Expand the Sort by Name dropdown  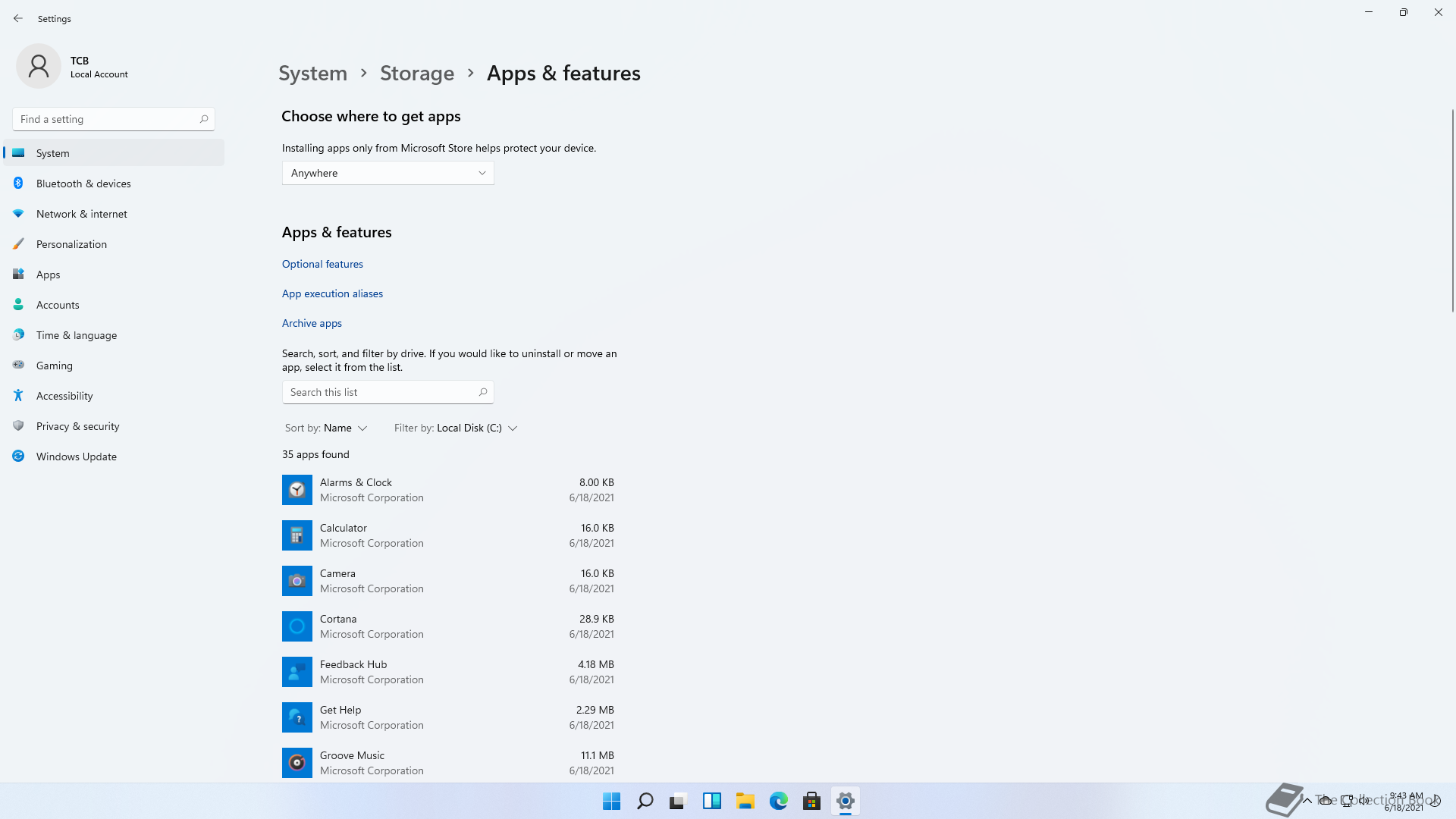pos(326,428)
